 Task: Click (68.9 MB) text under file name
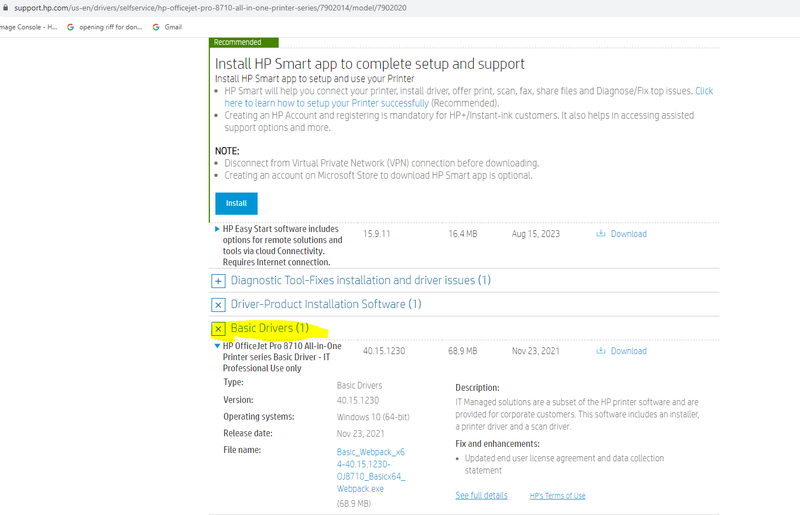click(x=354, y=504)
